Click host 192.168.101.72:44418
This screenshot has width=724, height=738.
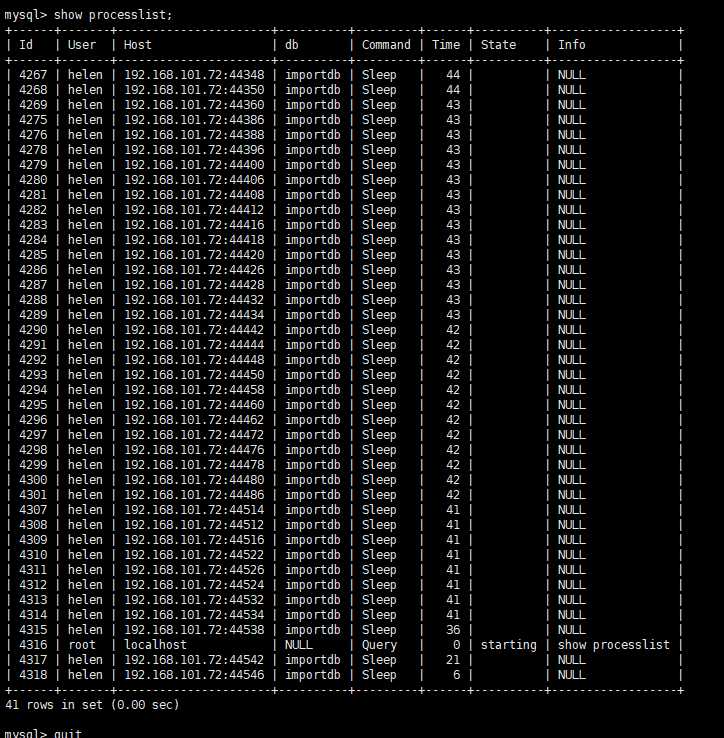pos(194,240)
